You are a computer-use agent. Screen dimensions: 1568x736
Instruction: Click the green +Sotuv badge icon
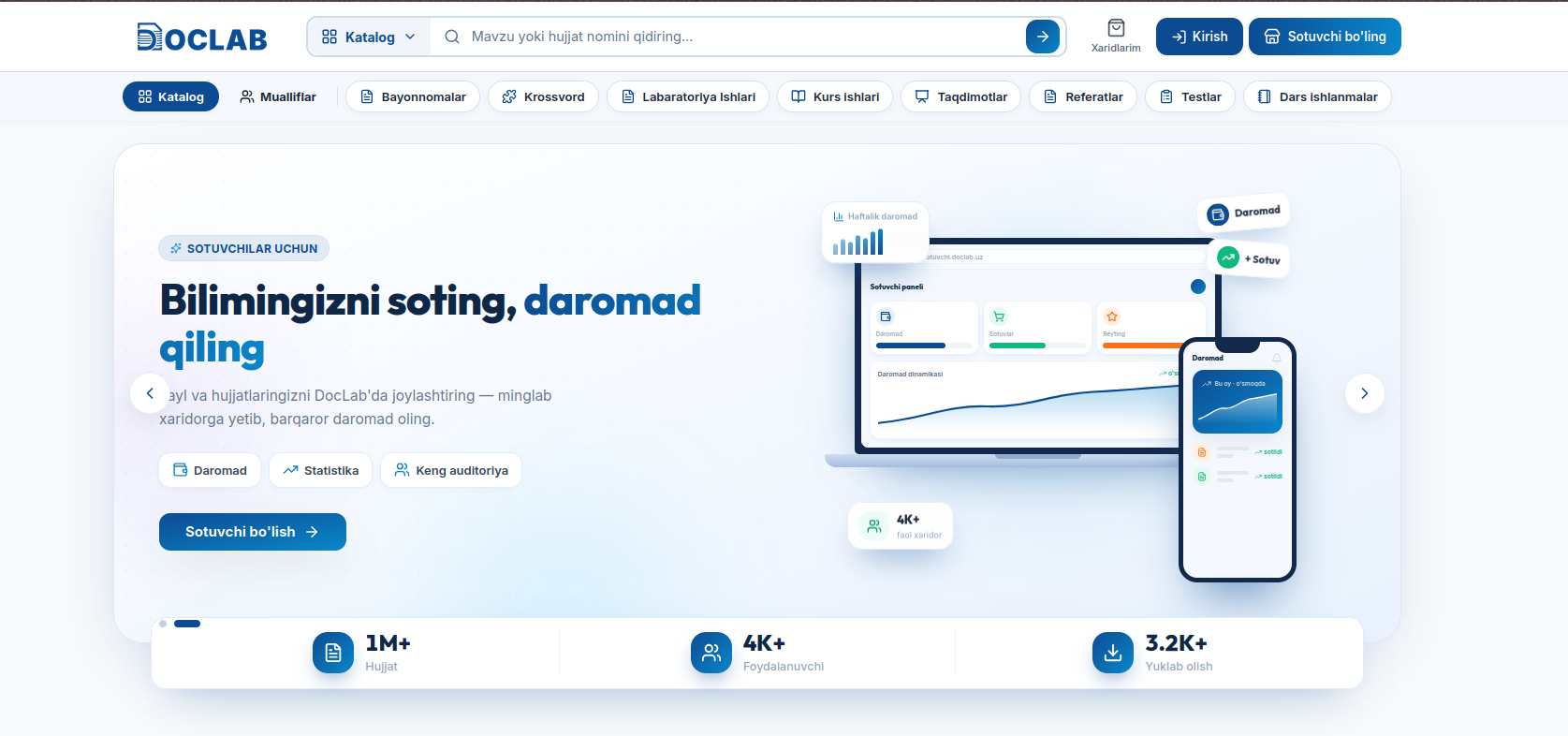coord(1227,258)
